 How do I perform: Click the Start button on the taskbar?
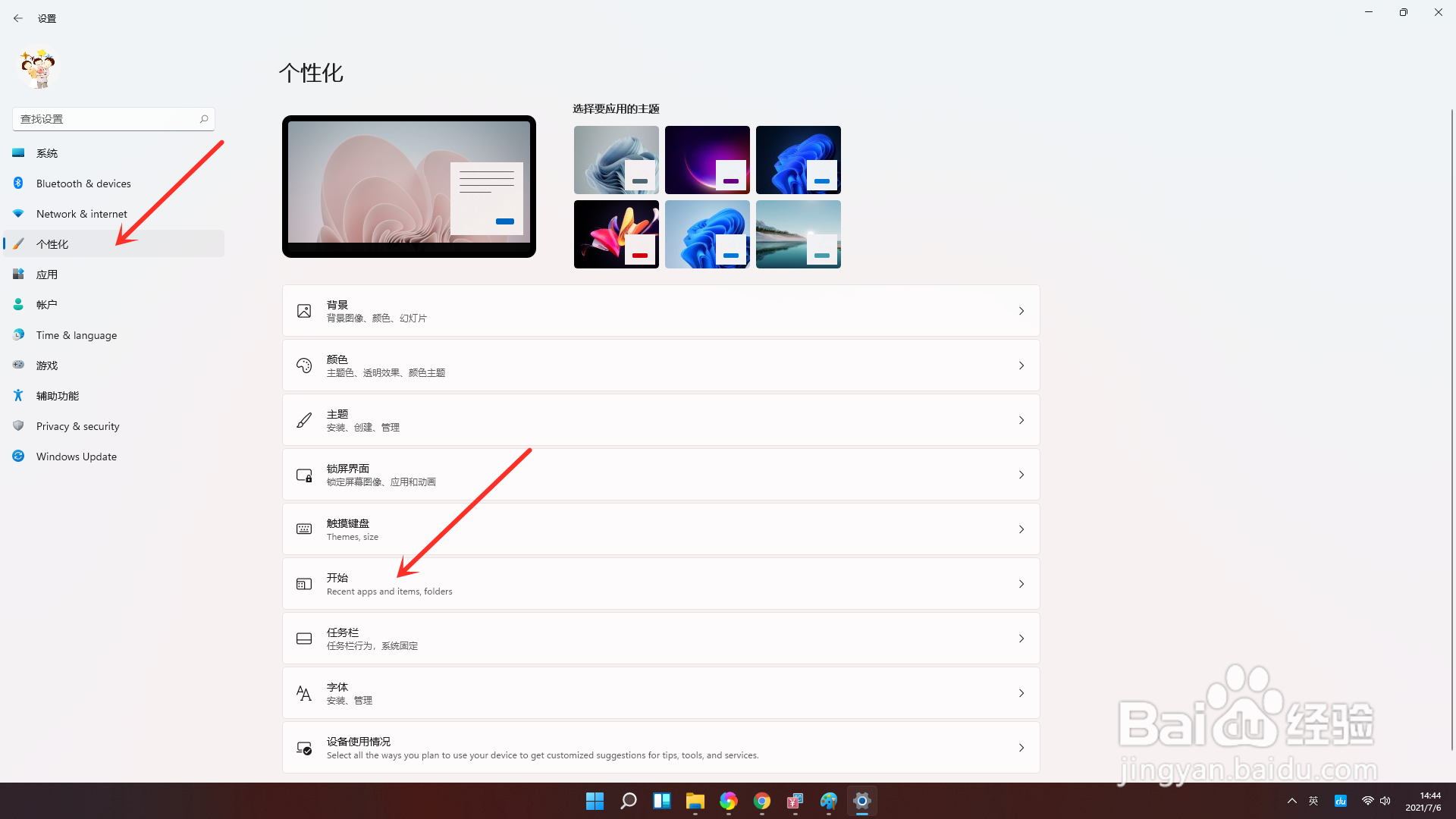click(x=595, y=801)
